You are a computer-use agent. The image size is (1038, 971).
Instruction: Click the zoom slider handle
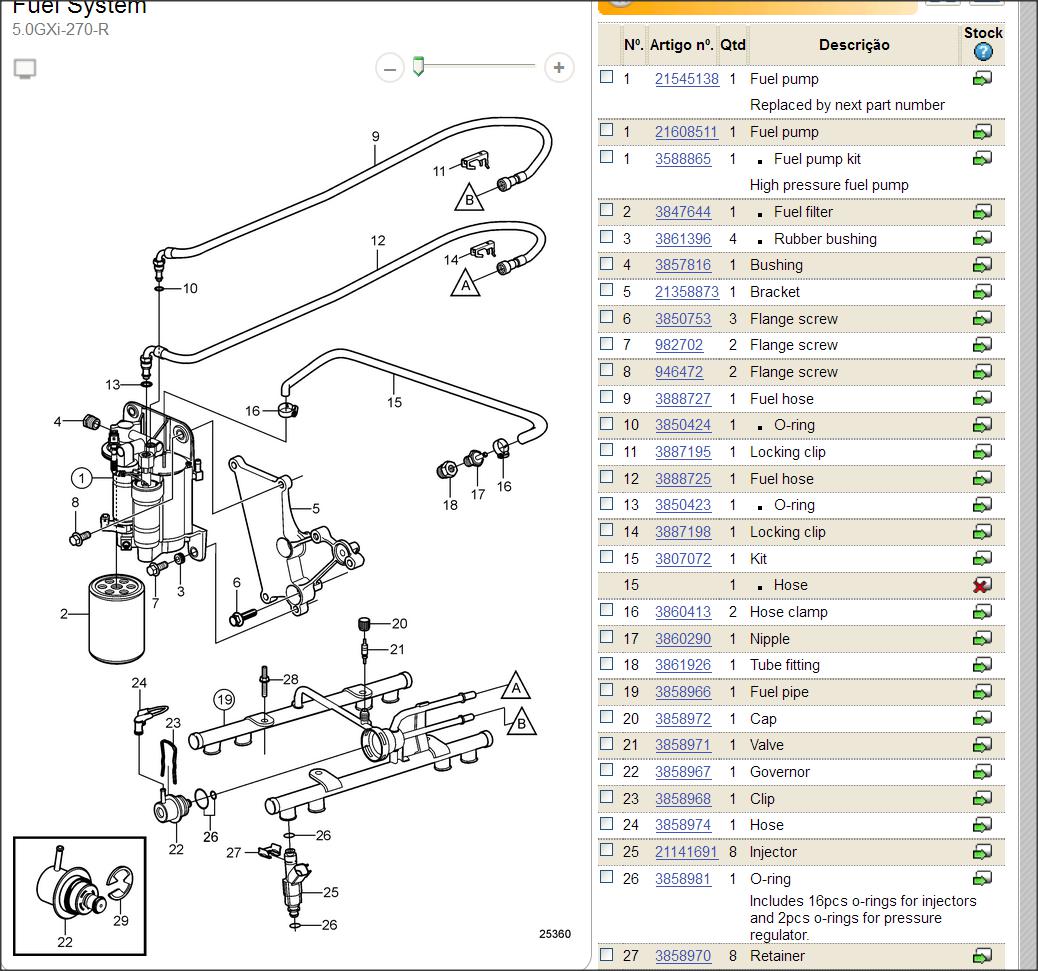coord(418,66)
